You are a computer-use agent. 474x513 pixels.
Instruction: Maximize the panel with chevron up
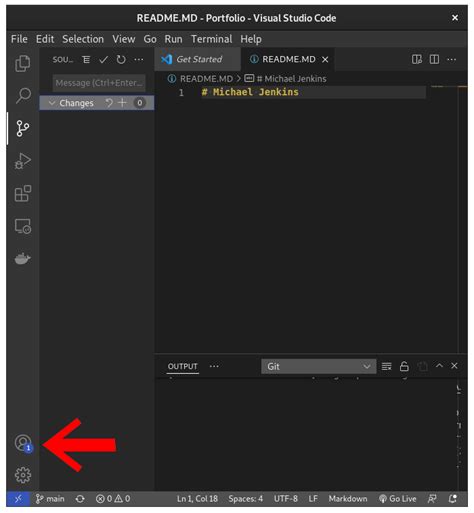[439, 366]
